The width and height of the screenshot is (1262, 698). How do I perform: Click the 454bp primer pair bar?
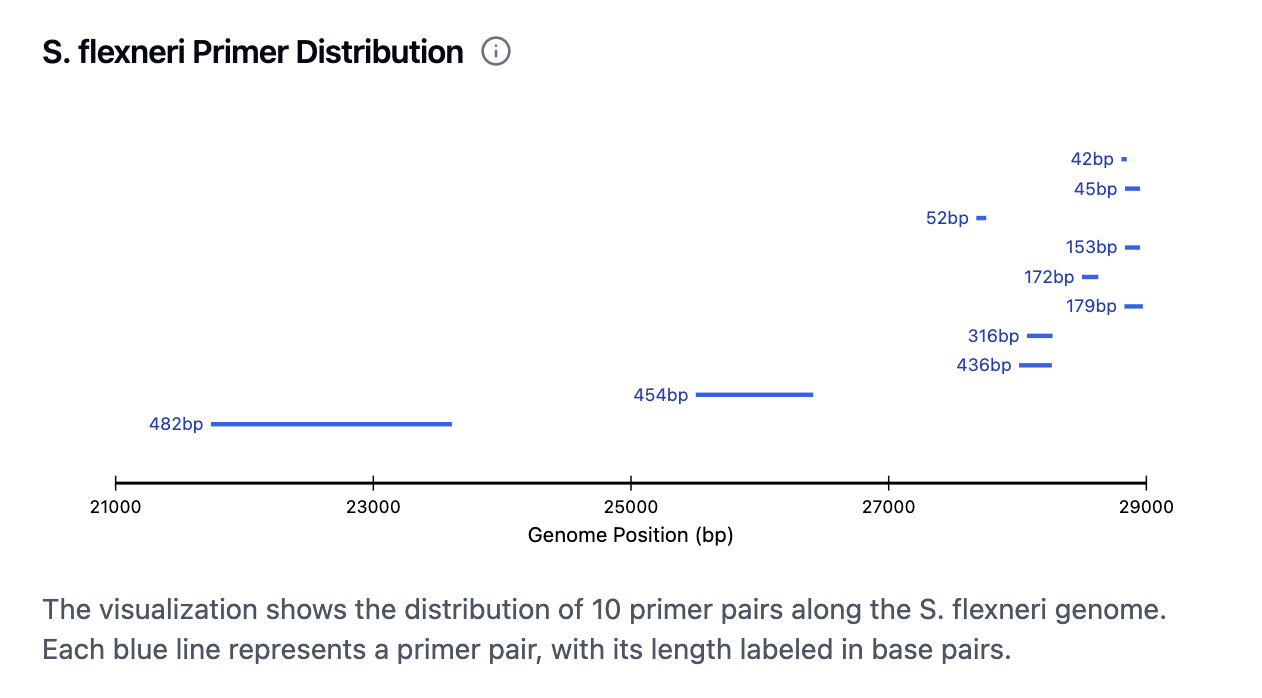pyautogui.click(x=754, y=395)
